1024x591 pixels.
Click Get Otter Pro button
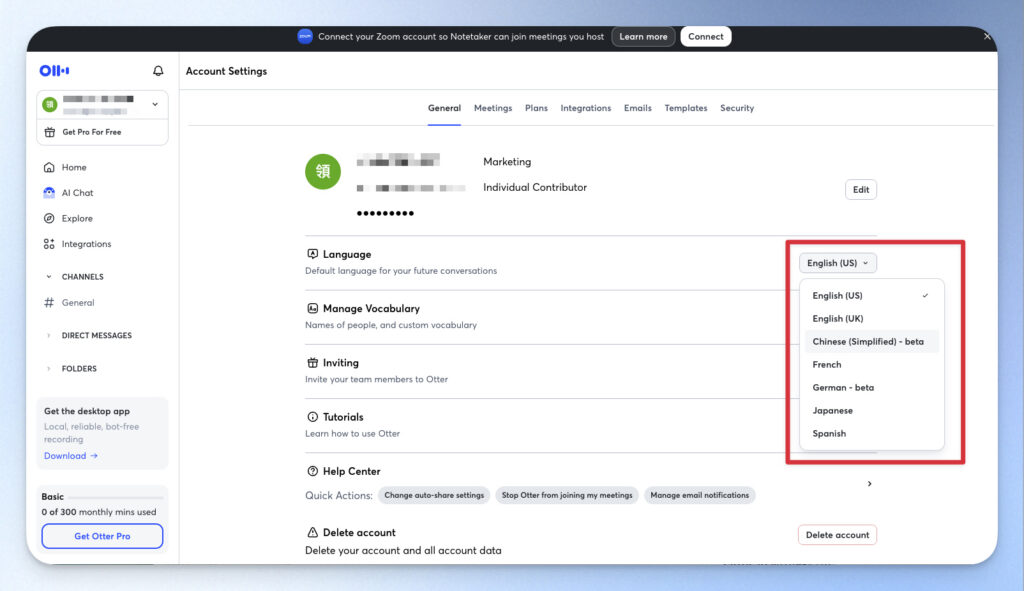(x=103, y=536)
